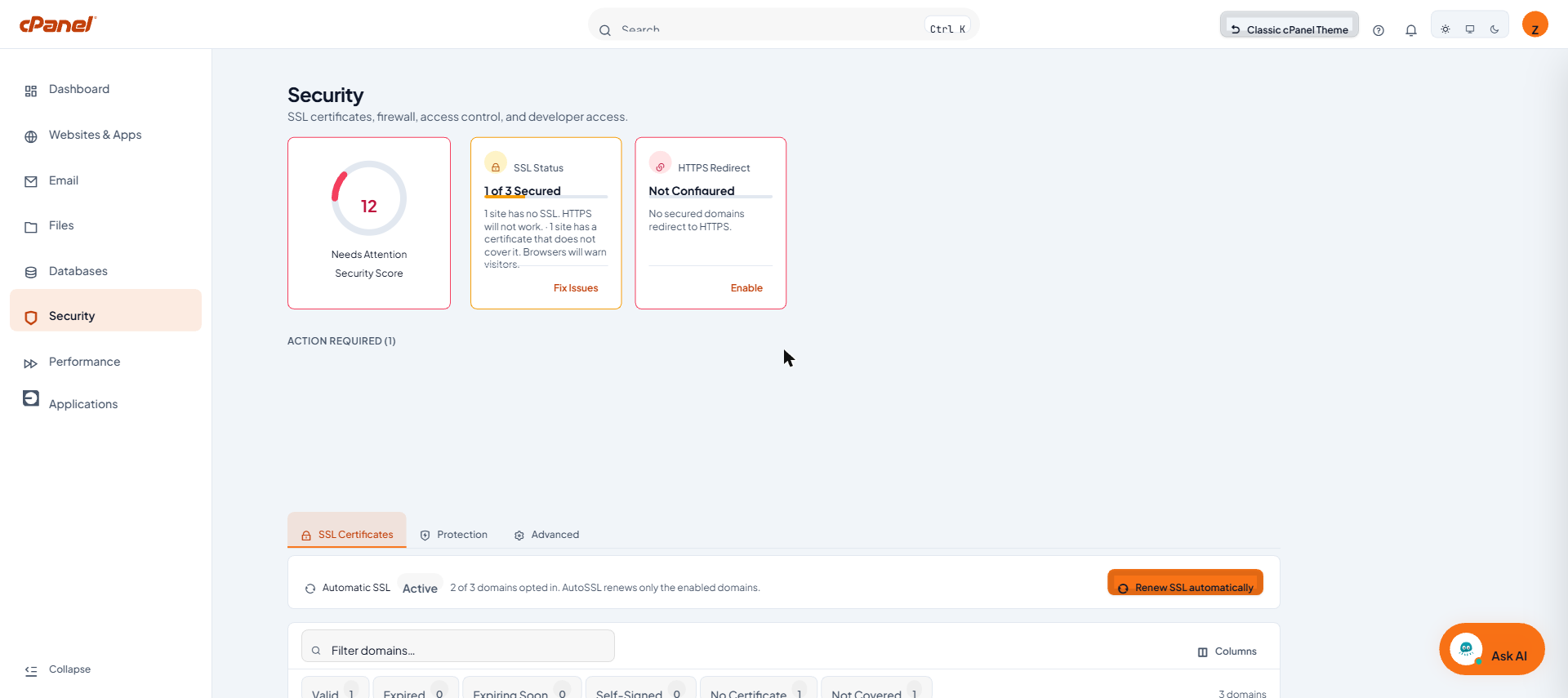This screenshot has width=1568, height=698.
Task: Open the Ask AI assistant
Action: 1492,649
